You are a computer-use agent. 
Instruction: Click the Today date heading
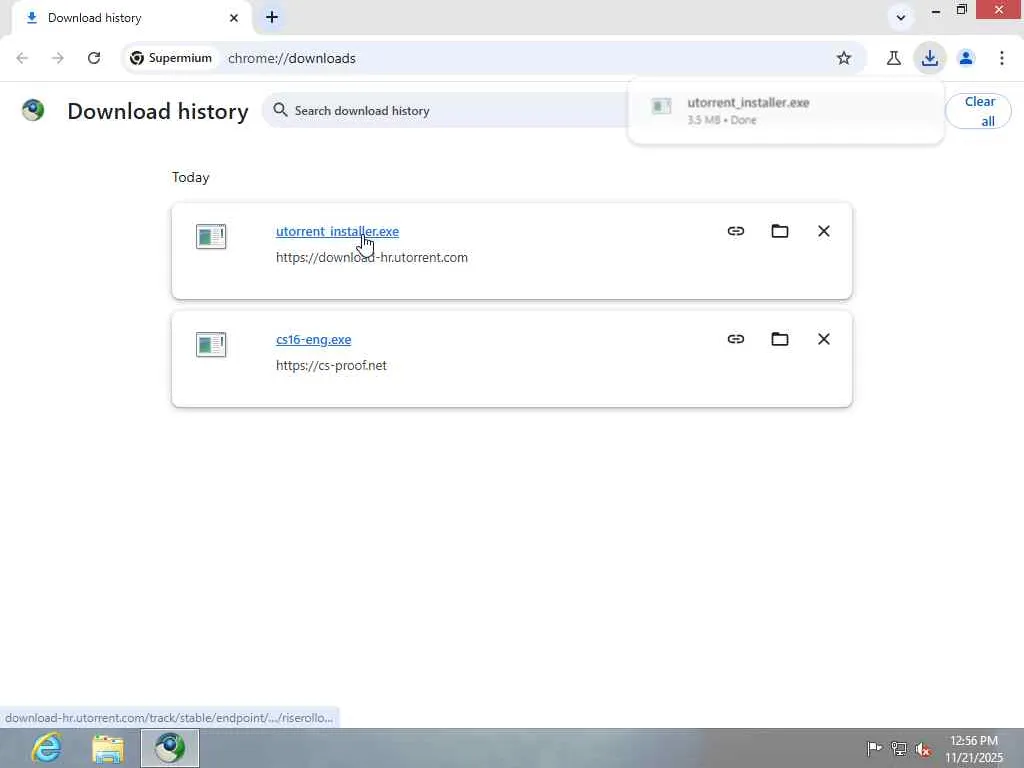point(191,178)
